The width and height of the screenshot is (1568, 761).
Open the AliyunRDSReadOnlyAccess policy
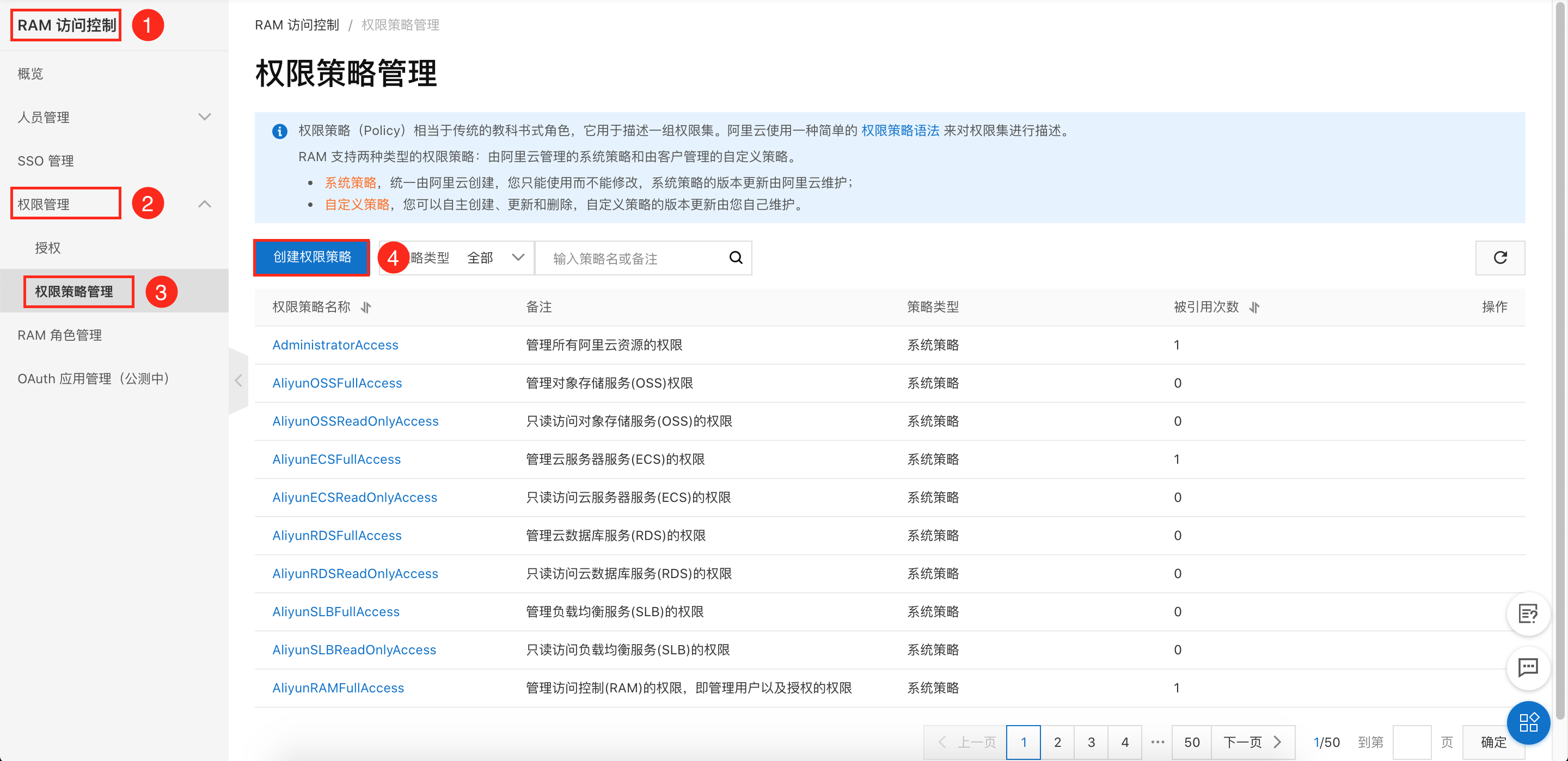tap(355, 573)
